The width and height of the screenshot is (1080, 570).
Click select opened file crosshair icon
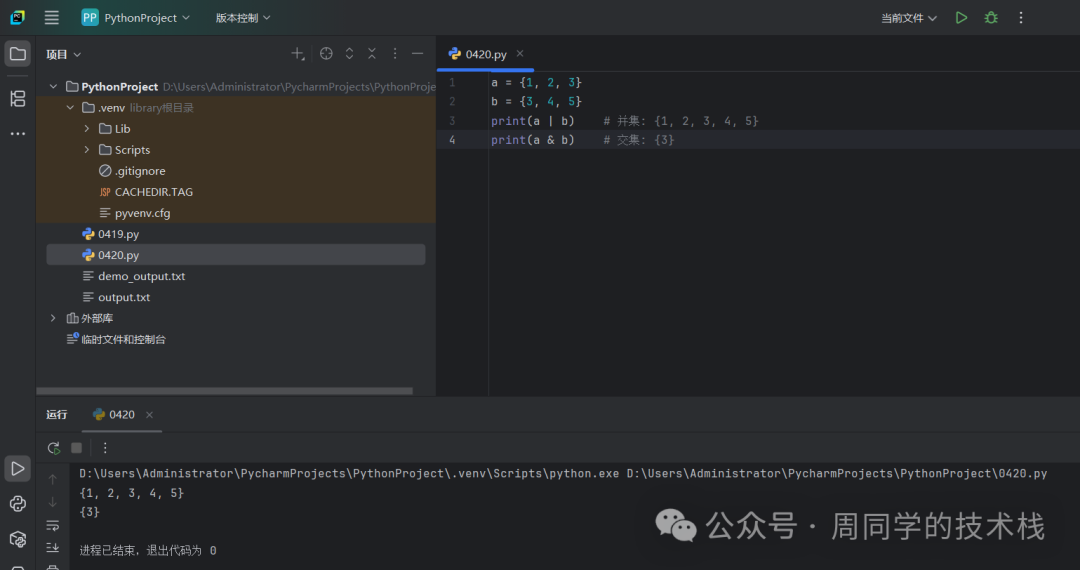click(326, 54)
